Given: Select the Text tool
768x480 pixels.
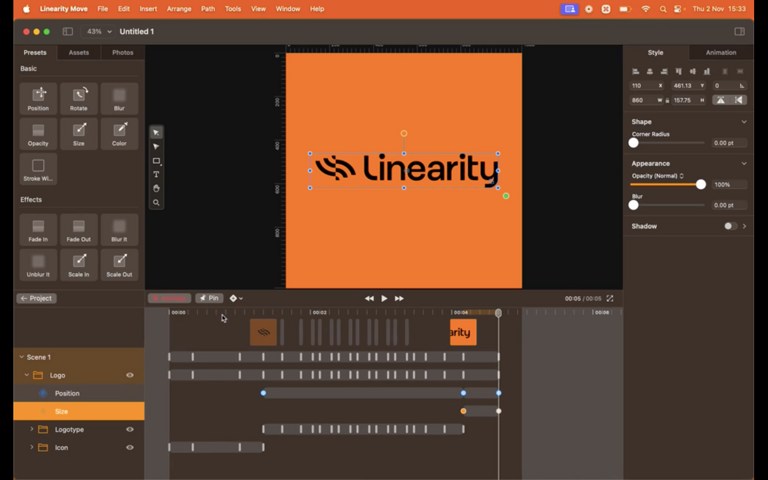Looking at the screenshot, I should (156, 174).
